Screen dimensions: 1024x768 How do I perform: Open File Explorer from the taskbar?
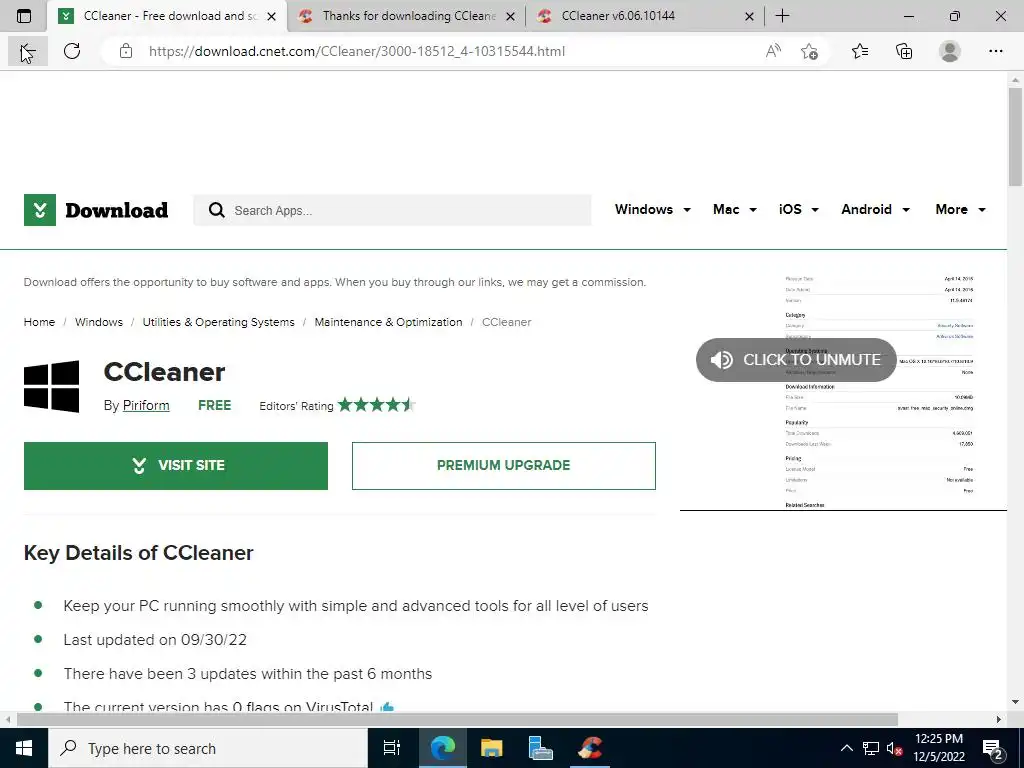(492, 748)
